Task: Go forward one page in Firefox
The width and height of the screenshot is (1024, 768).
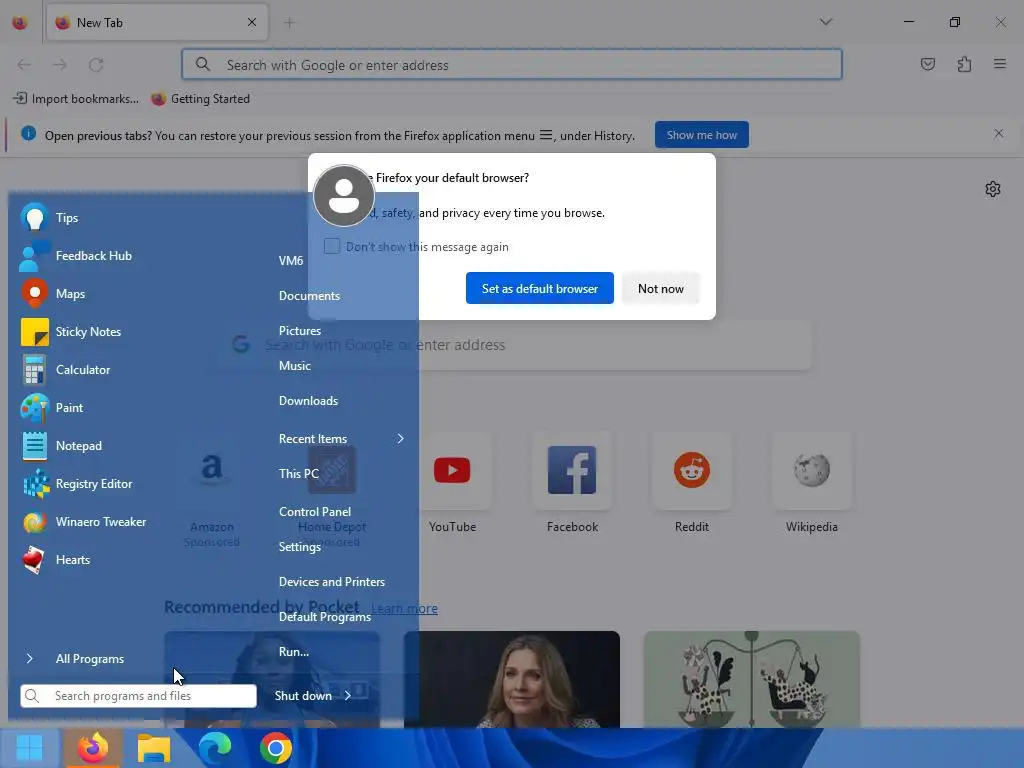Action: tap(60, 65)
